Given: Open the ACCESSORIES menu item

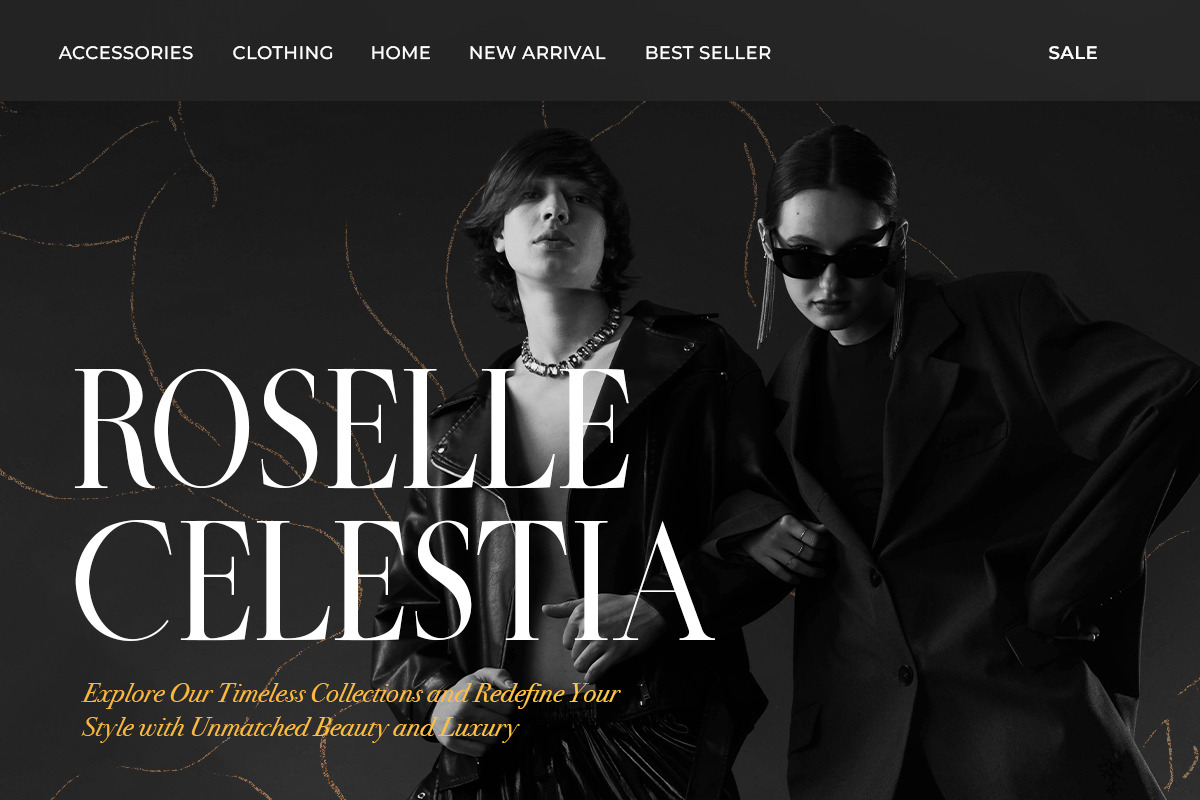Looking at the screenshot, I should tap(126, 53).
